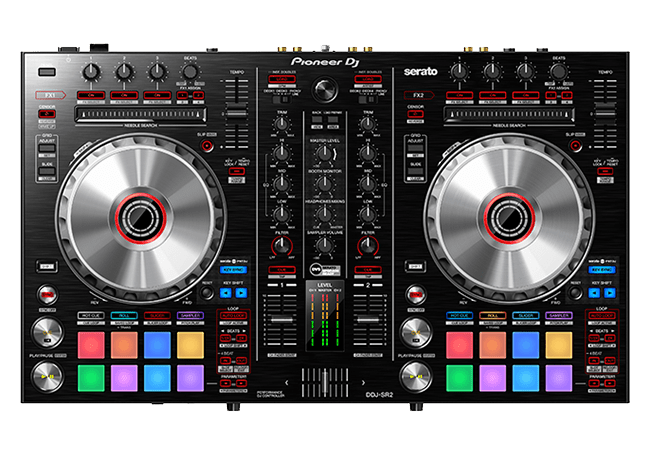
Task: Click the crossfader handle
Action: (x=325, y=383)
